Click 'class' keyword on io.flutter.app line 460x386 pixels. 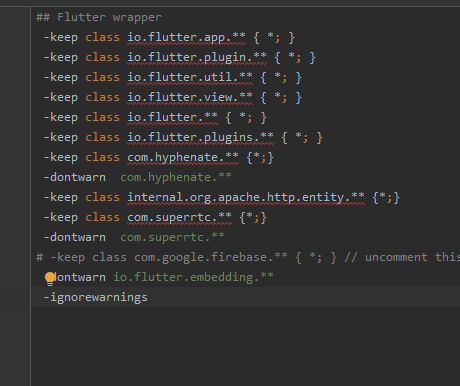(x=102, y=37)
